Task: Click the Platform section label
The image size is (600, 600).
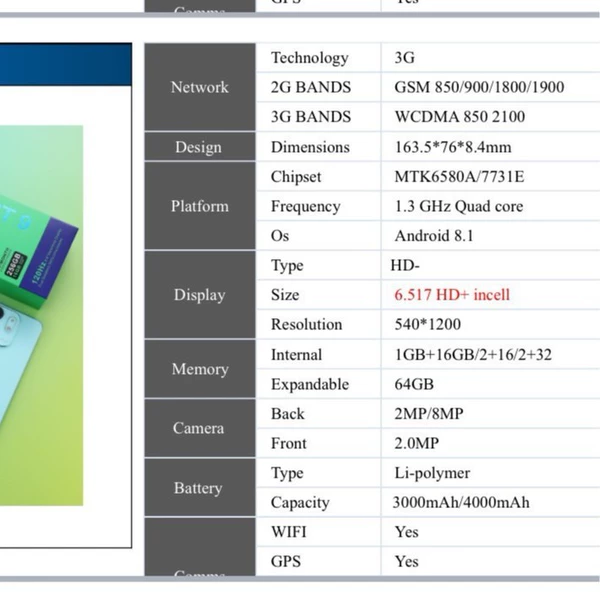Action: click(200, 206)
